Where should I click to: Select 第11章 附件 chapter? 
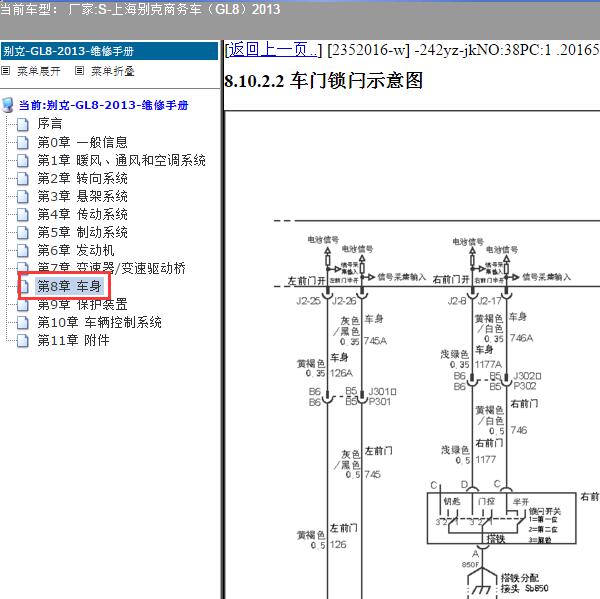pos(73,340)
